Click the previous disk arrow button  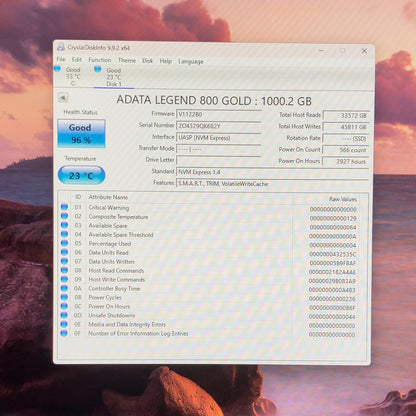(x=63, y=98)
